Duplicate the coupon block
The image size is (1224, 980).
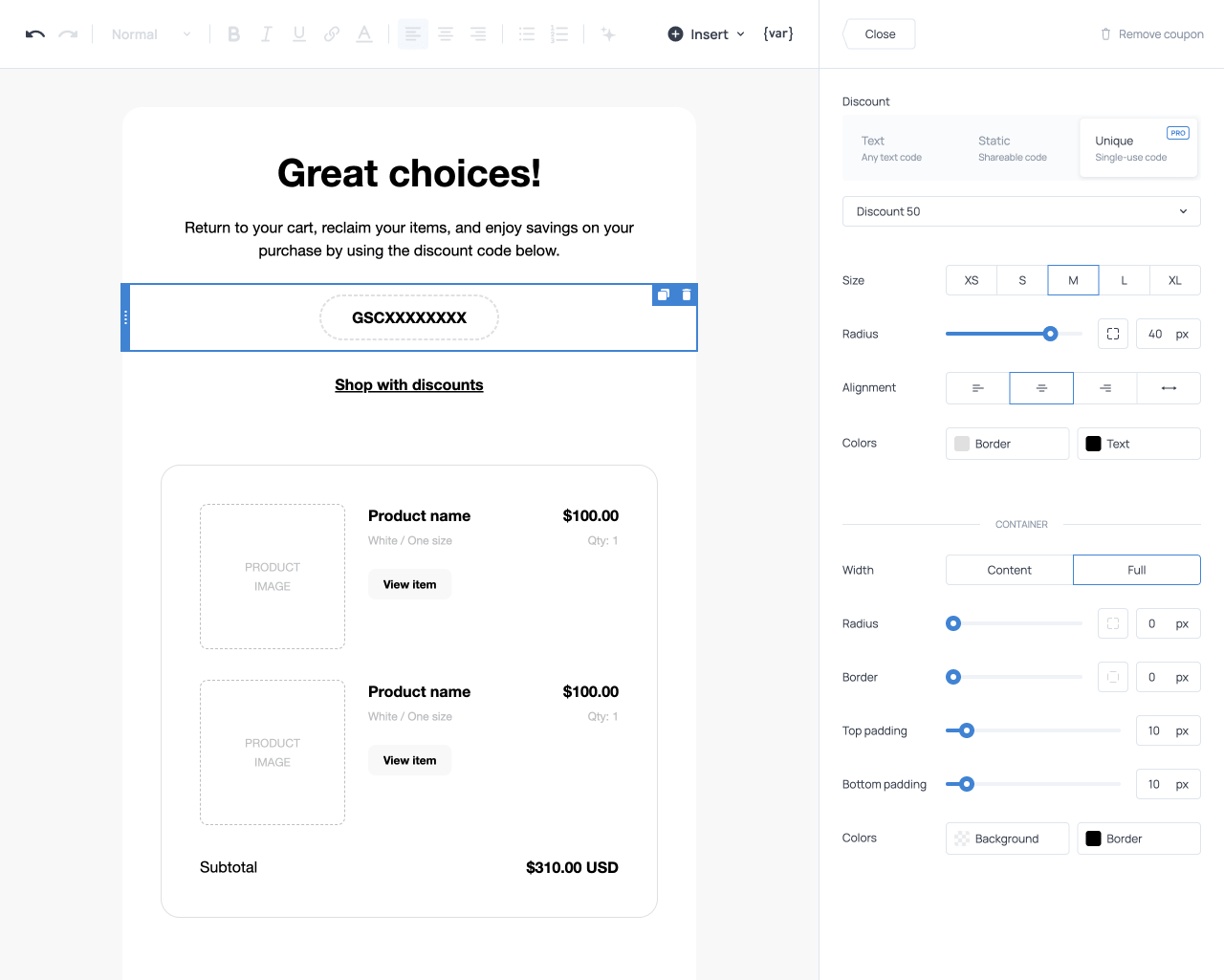(x=664, y=294)
